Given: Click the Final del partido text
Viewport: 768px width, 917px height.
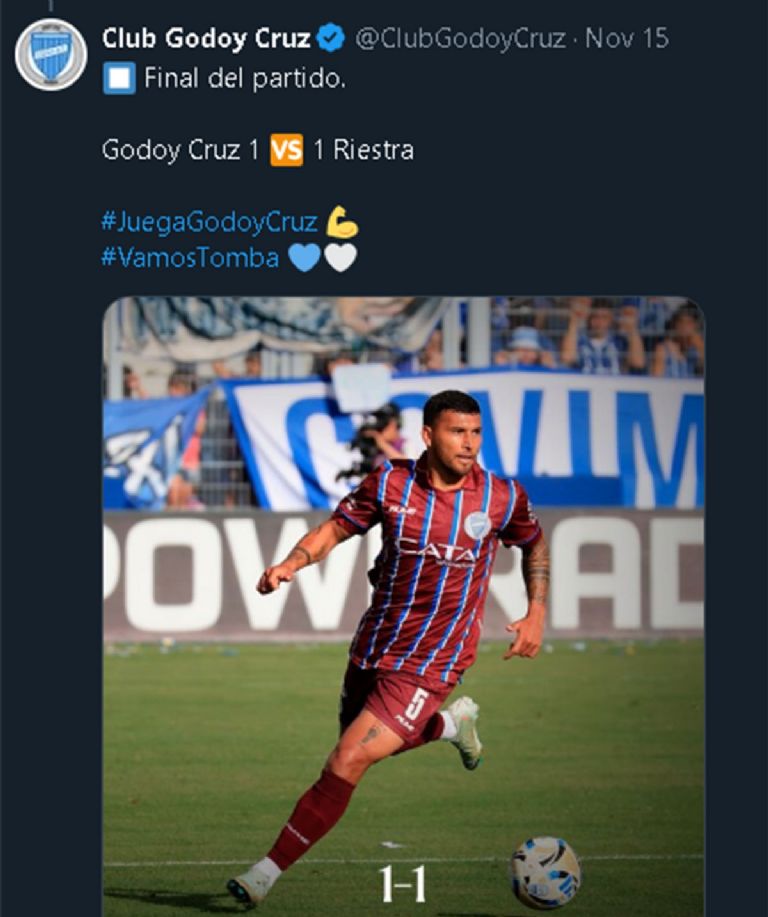Looking at the screenshot, I should [245, 79].
